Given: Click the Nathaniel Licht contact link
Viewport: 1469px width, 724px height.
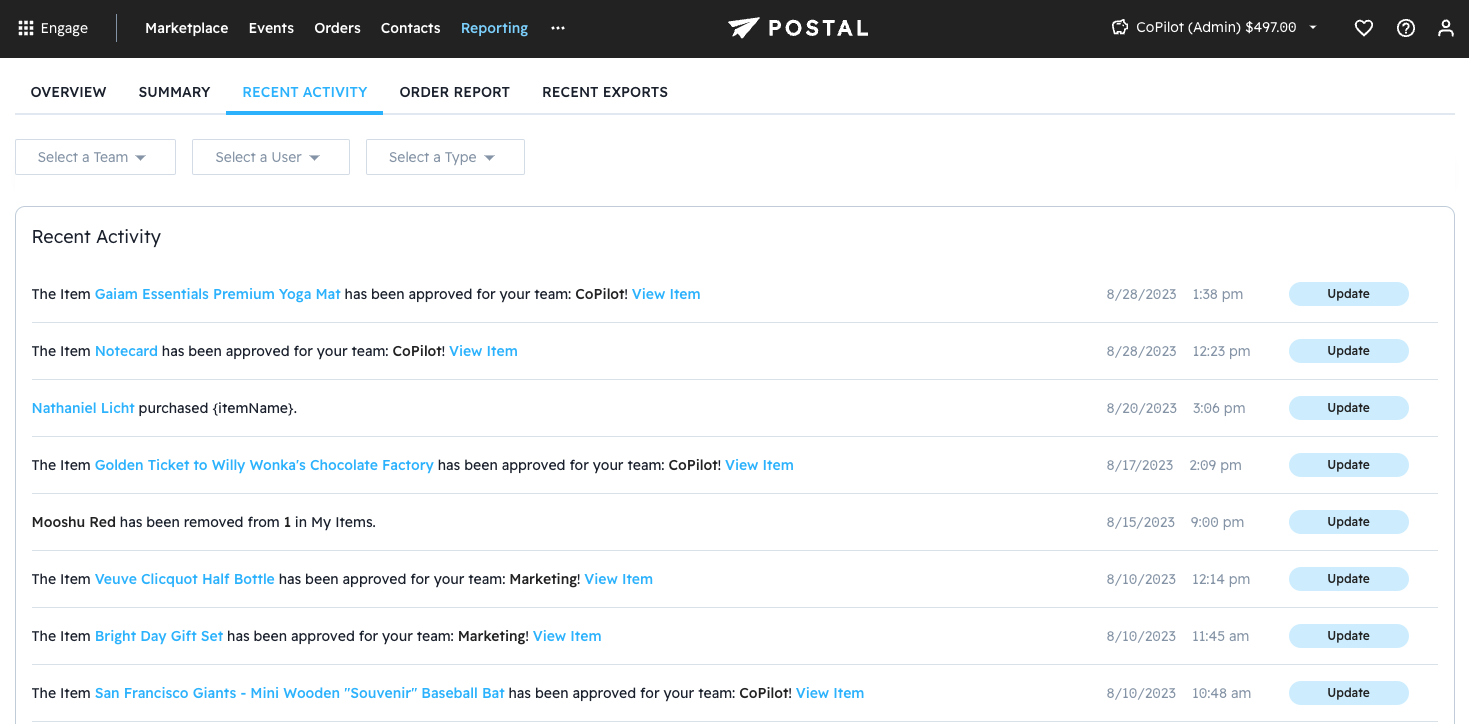Looking at the screenshot, I should pos(83,408).
